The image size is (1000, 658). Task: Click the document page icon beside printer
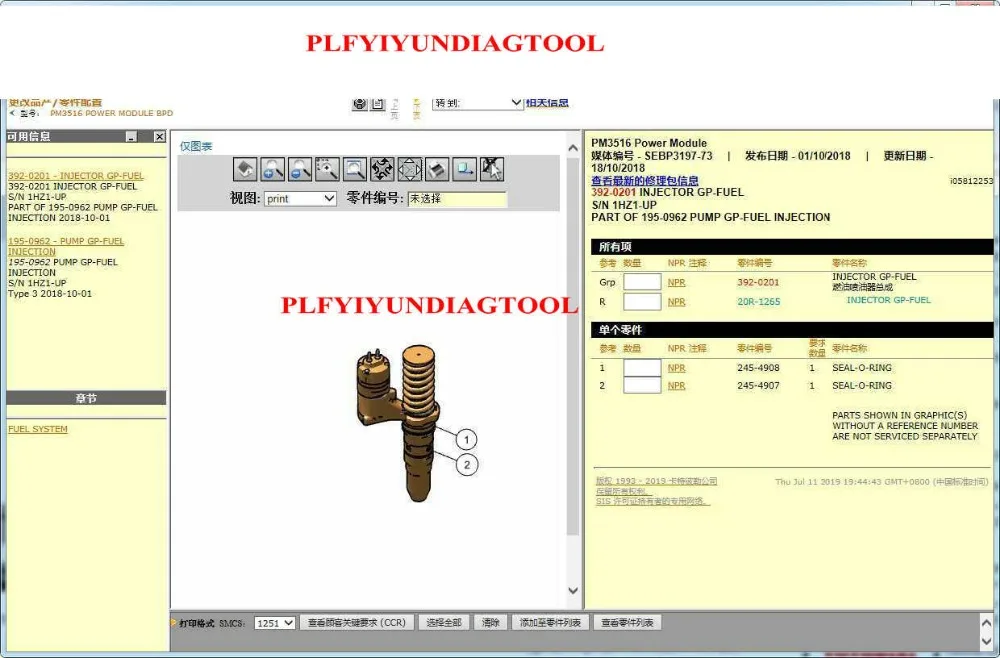point(378,104)
